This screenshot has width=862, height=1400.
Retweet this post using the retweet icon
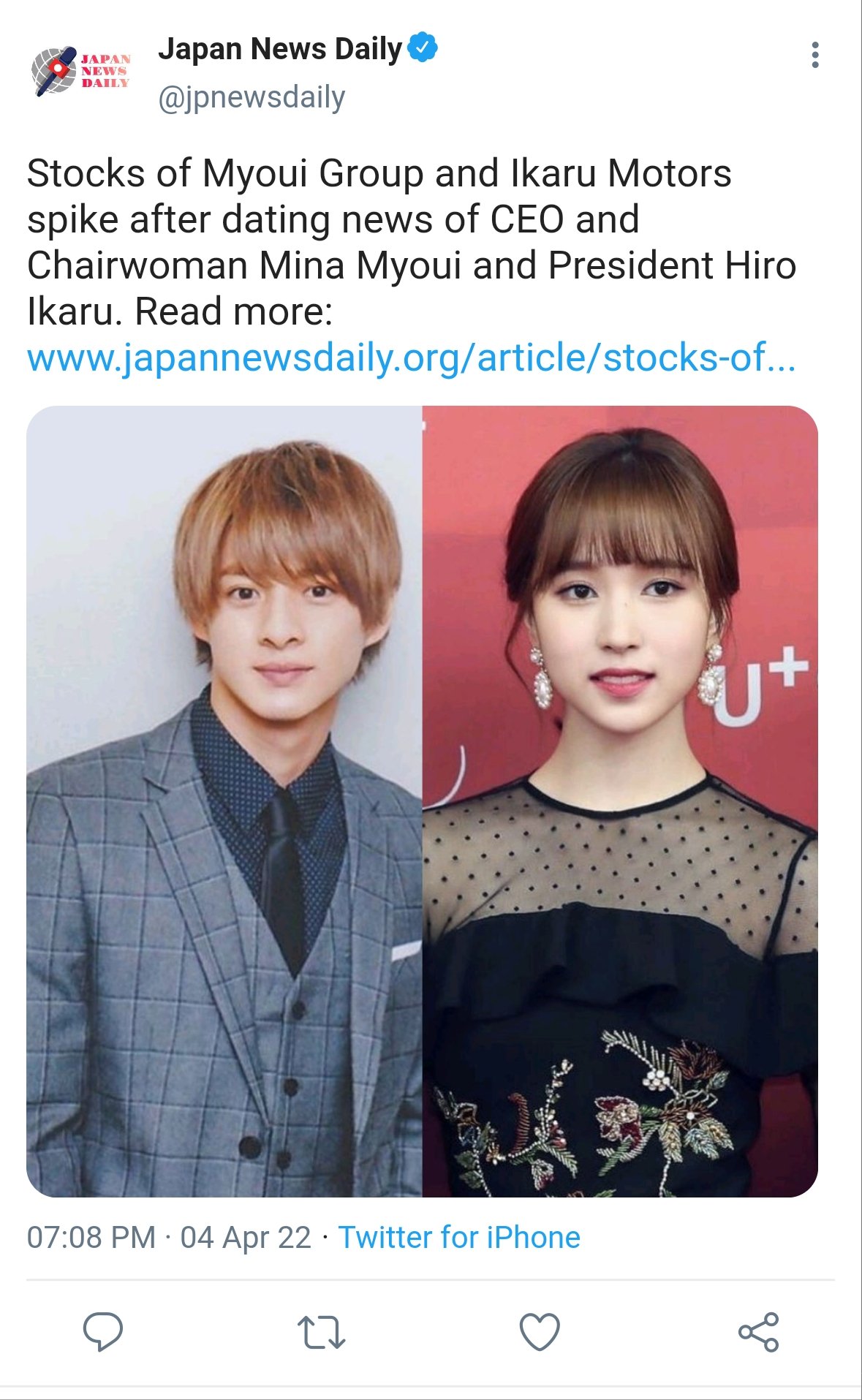click(321, 1332)
